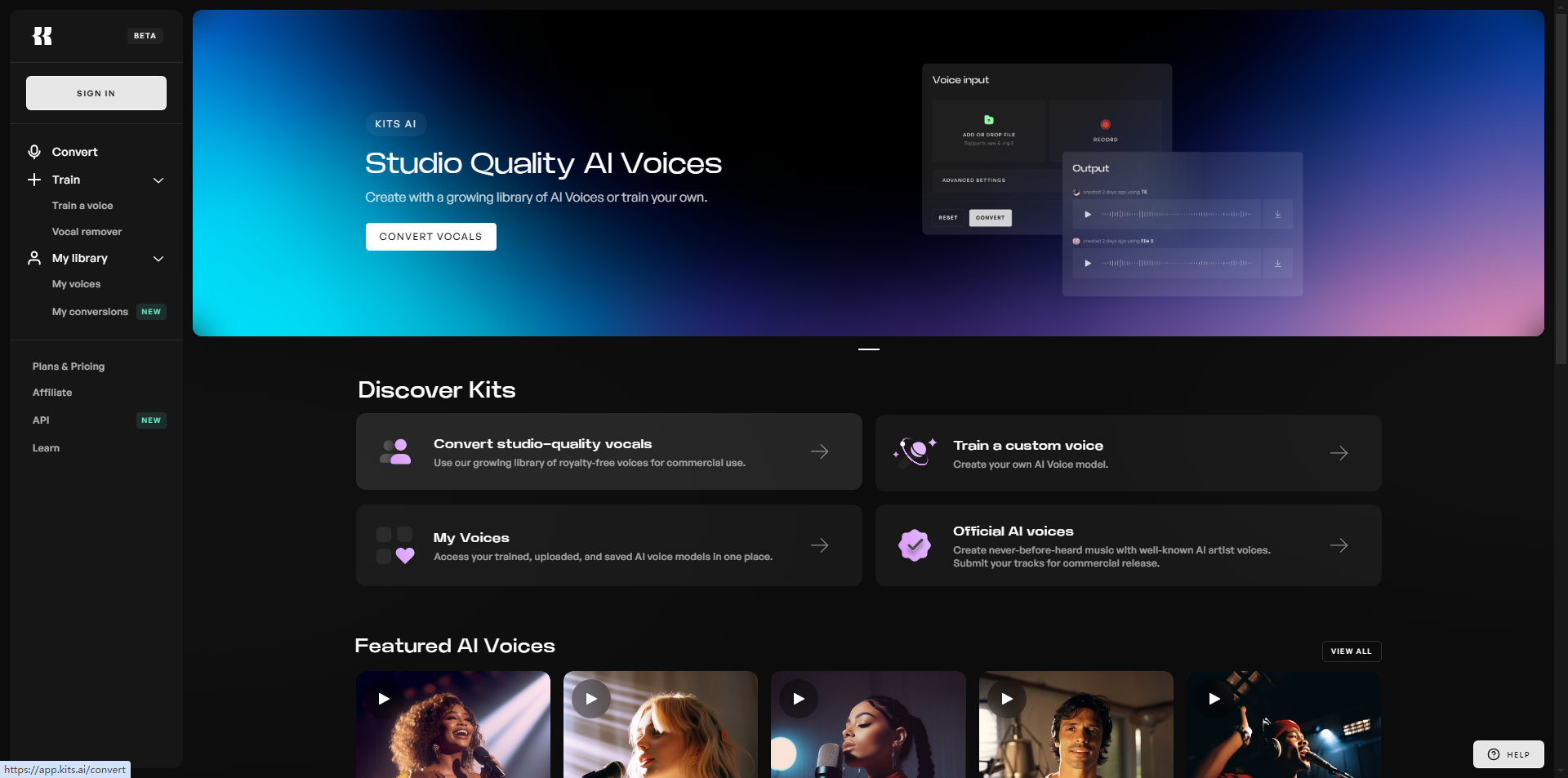The width and height of the screenshot is (1568, 778).
Task: Play the third featured voice with braided singer
Action: click(x=799, y=699)
